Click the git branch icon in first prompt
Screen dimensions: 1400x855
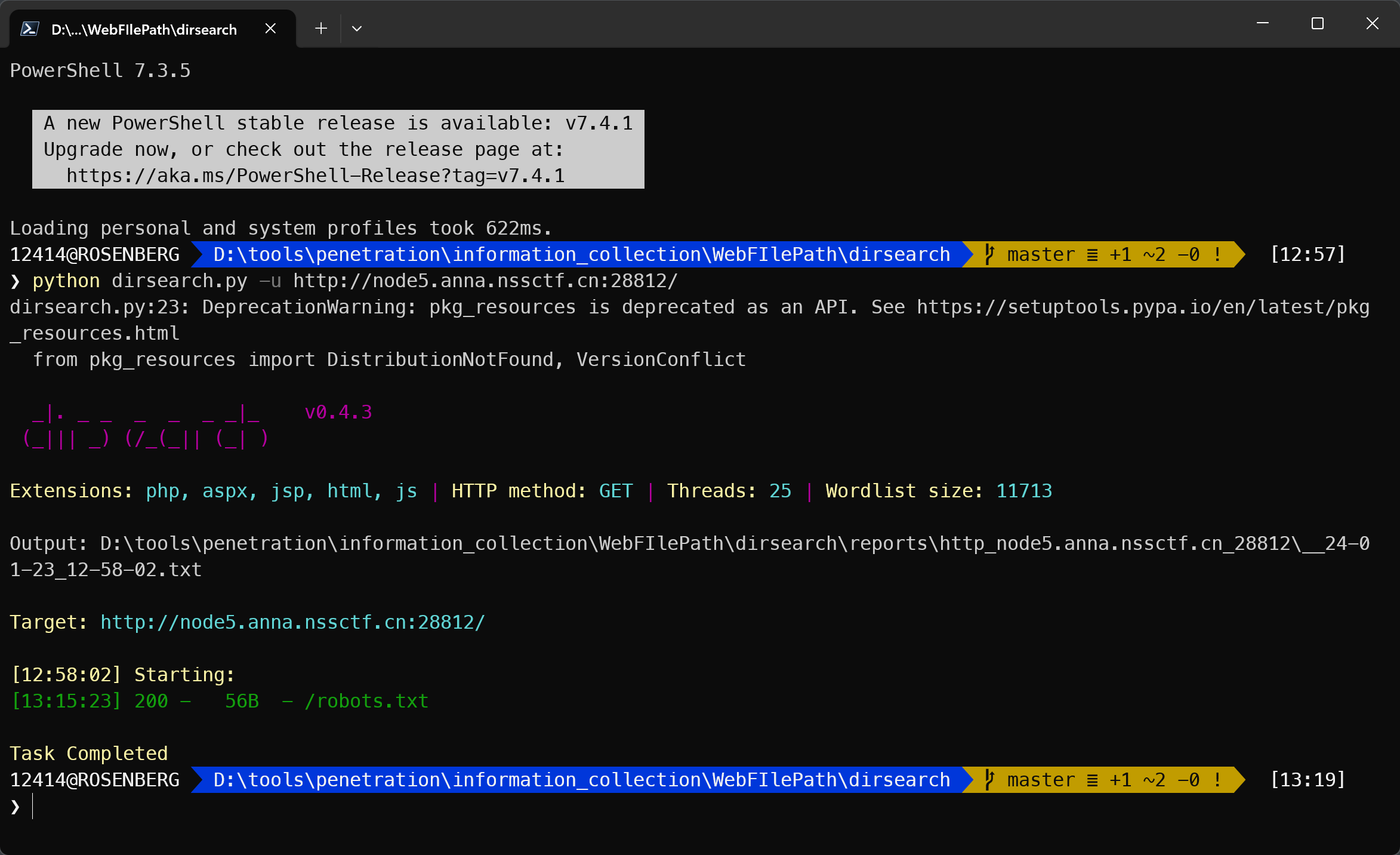(x=989, y=255)
